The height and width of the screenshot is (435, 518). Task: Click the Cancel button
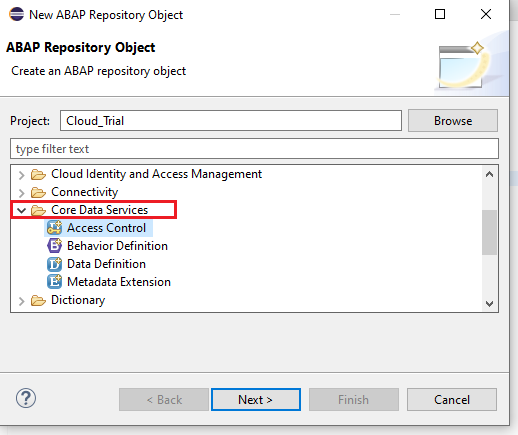[452, 399]
